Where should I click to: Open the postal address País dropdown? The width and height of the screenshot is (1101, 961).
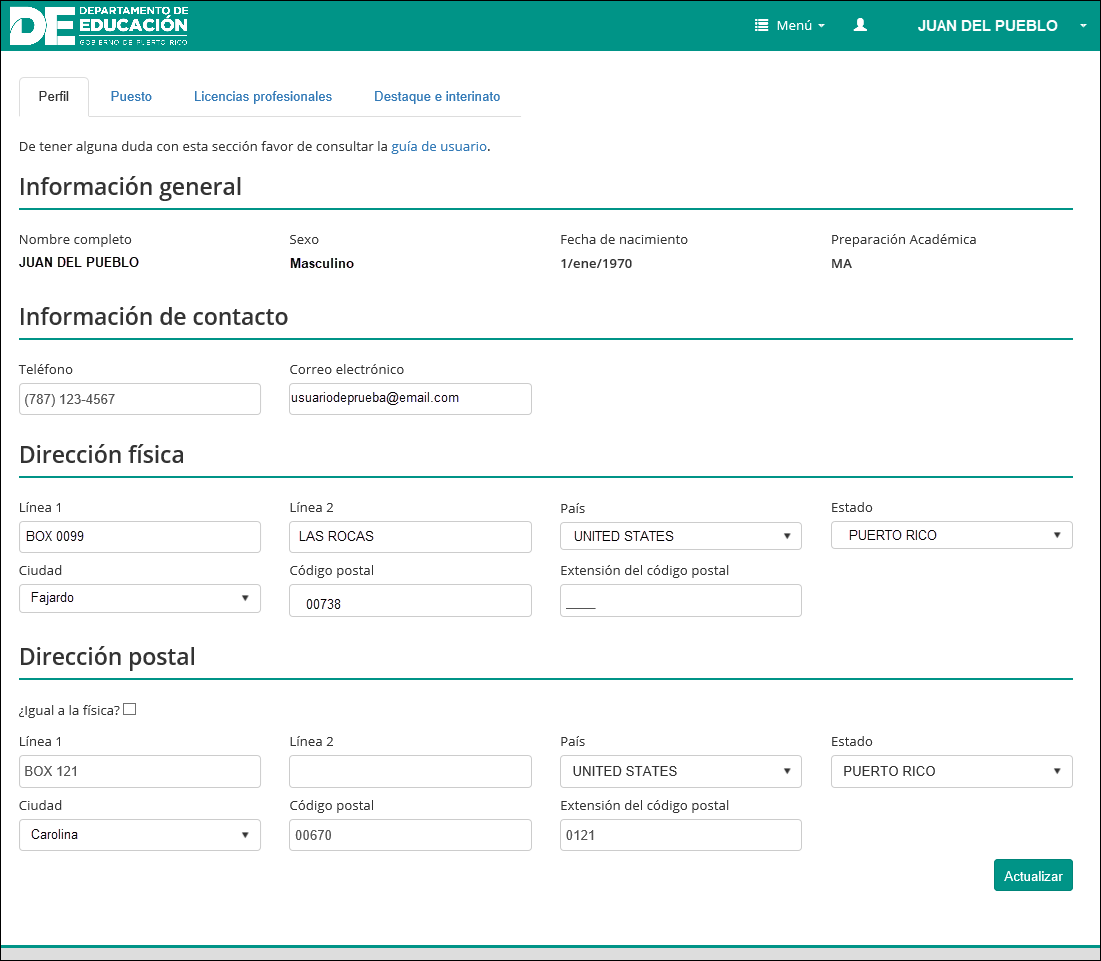[680, 771]
